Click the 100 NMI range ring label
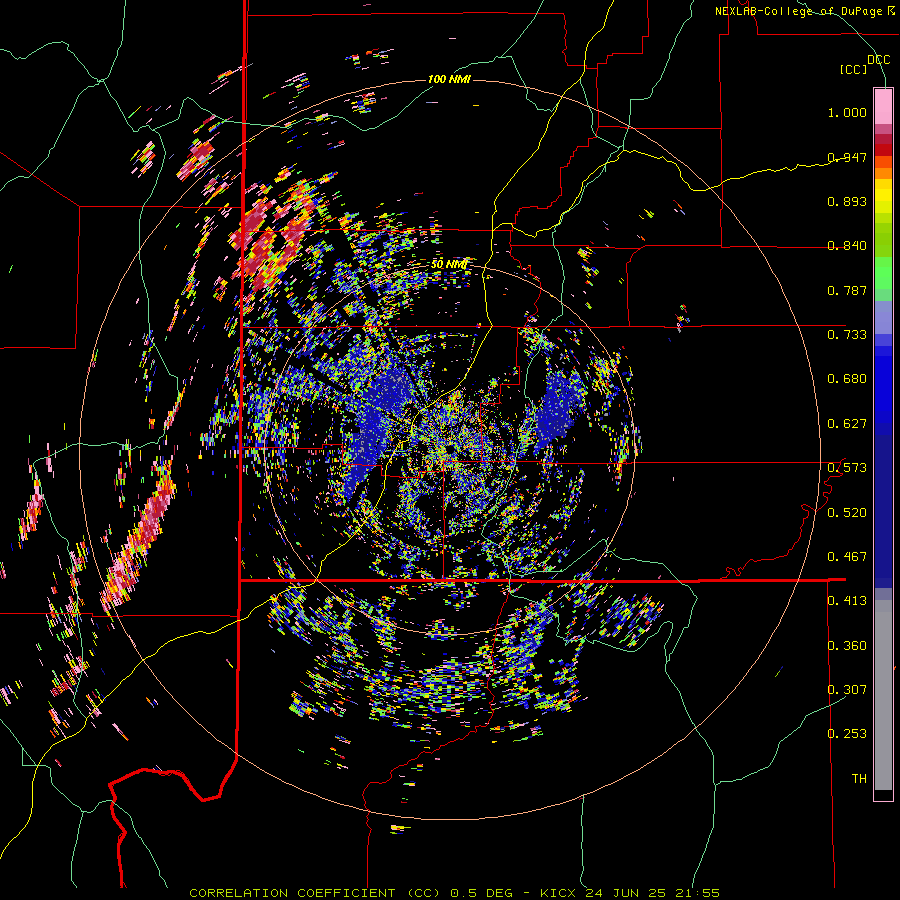 449,79
